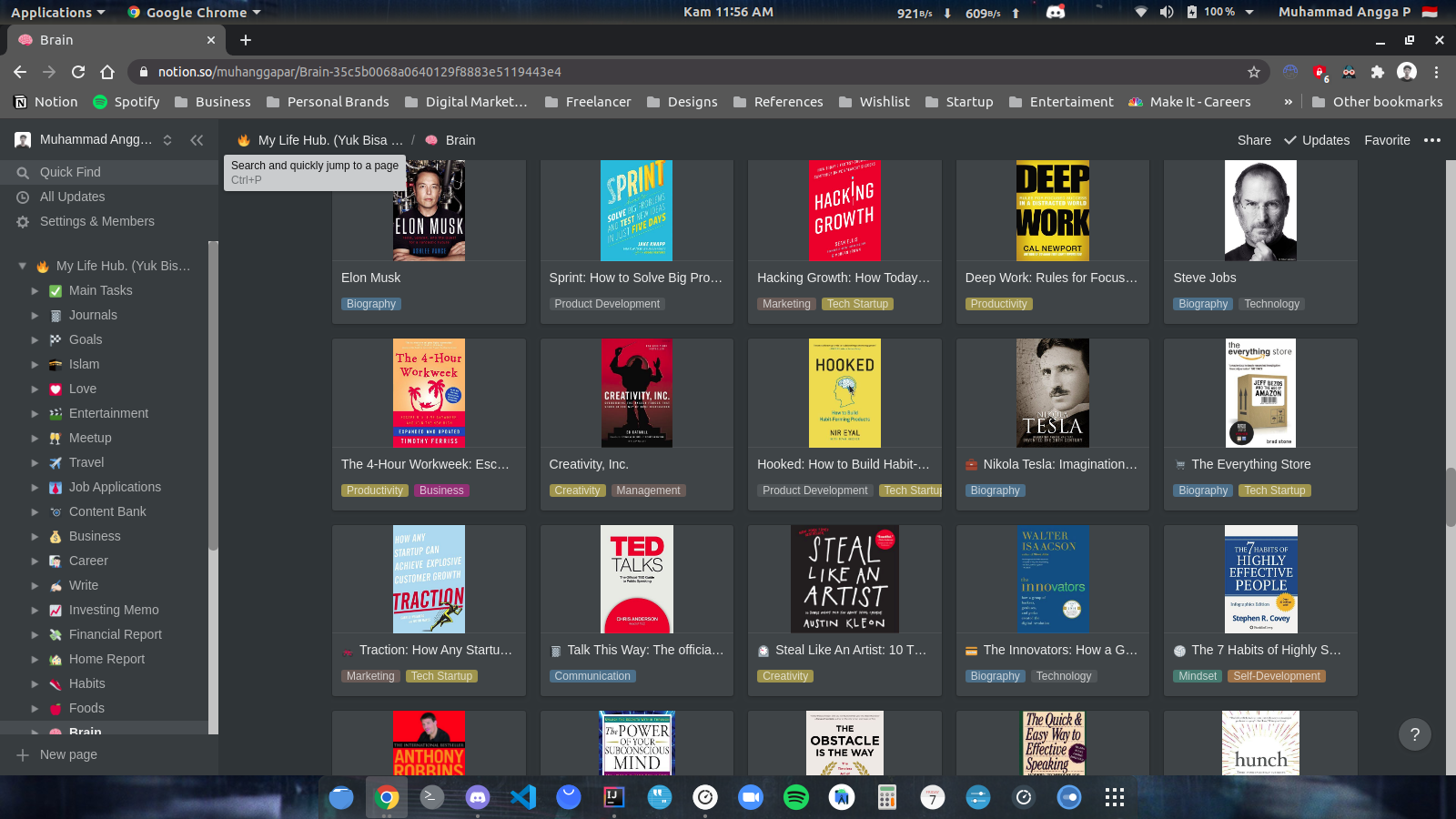Open Settings & Members
The height and width of the screenshot is (819, 1456).
point(109,221)
